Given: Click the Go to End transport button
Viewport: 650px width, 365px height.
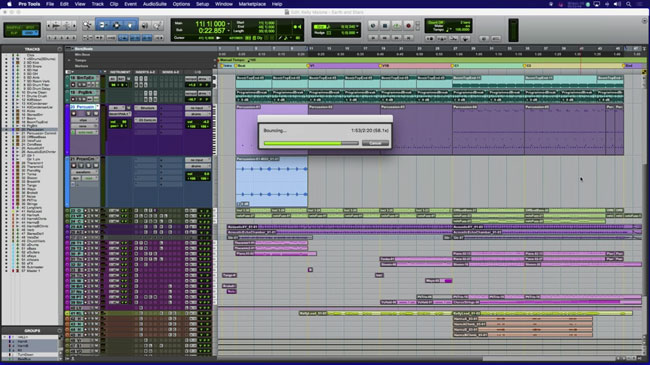Looking at the screenshot, I should [x=408, y=38].
